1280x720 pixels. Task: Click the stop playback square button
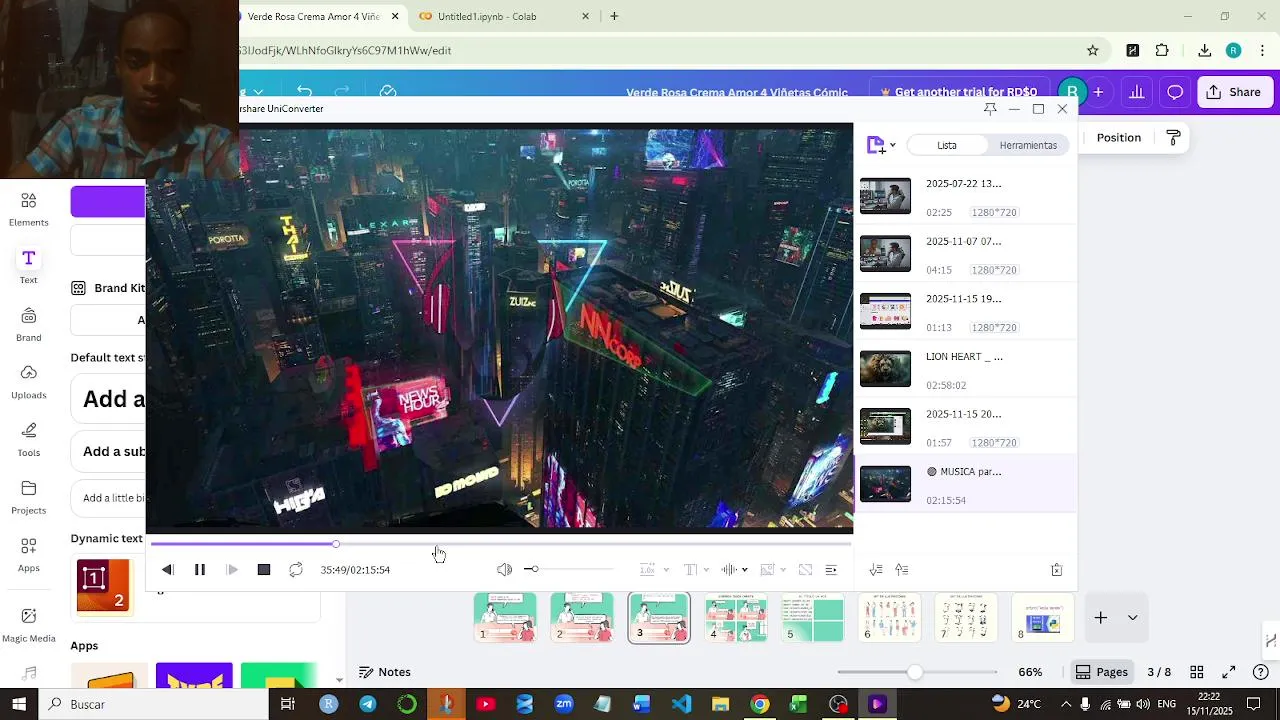[x=264, y=570]
